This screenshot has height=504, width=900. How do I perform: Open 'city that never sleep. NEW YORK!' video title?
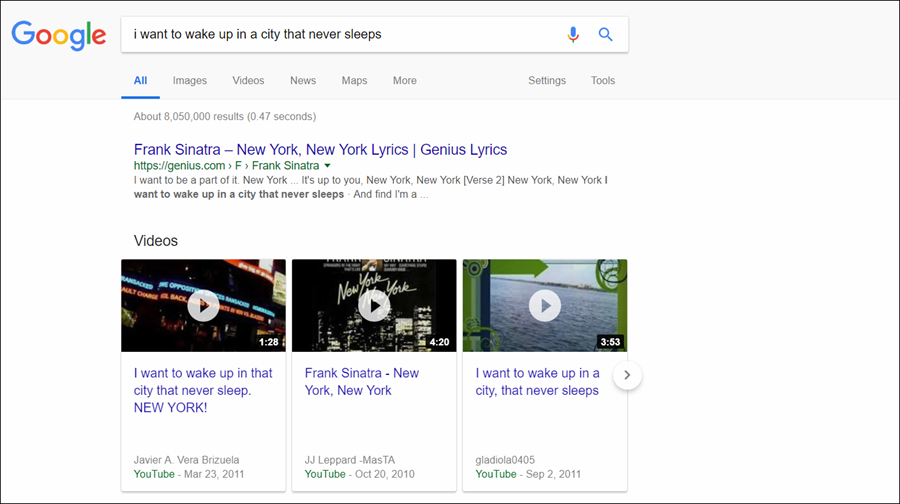pos(203,390)
